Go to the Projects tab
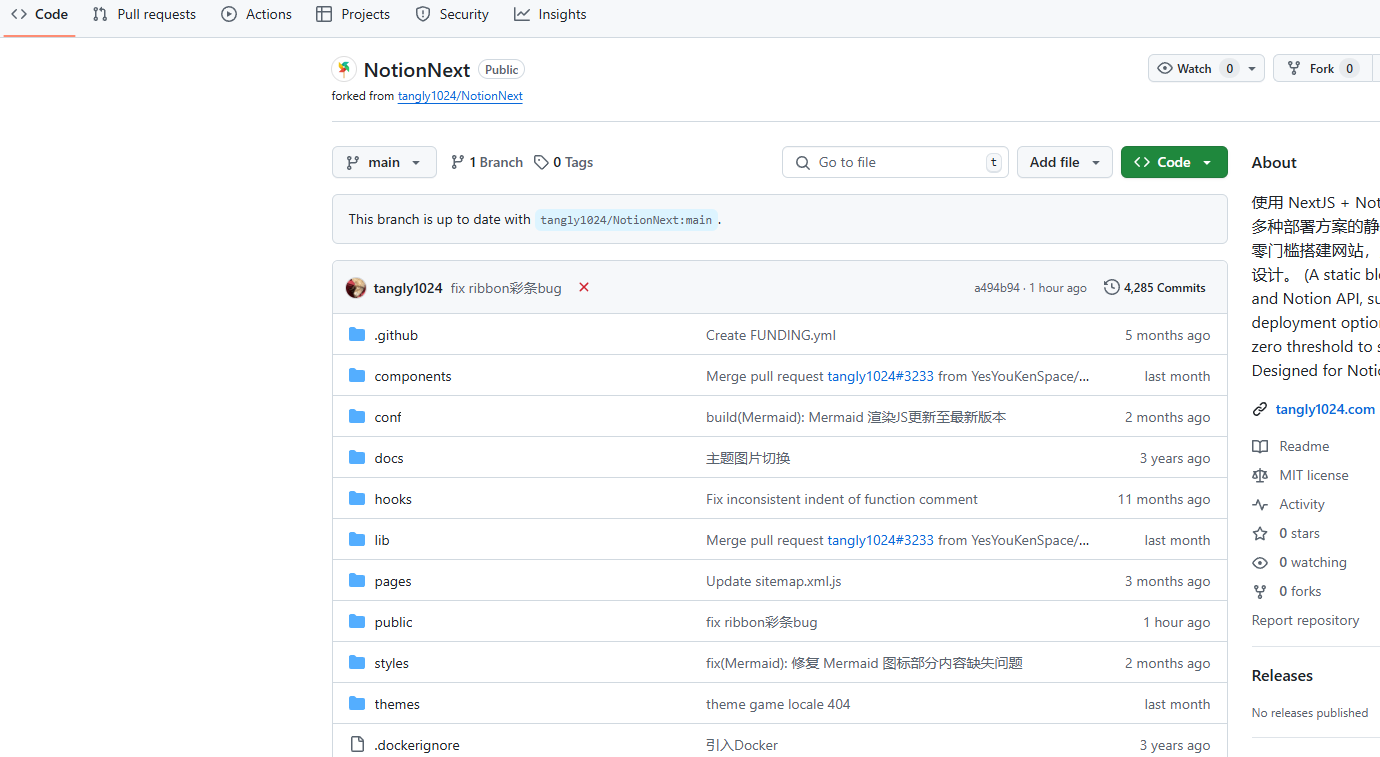1380x757 pixels. point(353,15)
